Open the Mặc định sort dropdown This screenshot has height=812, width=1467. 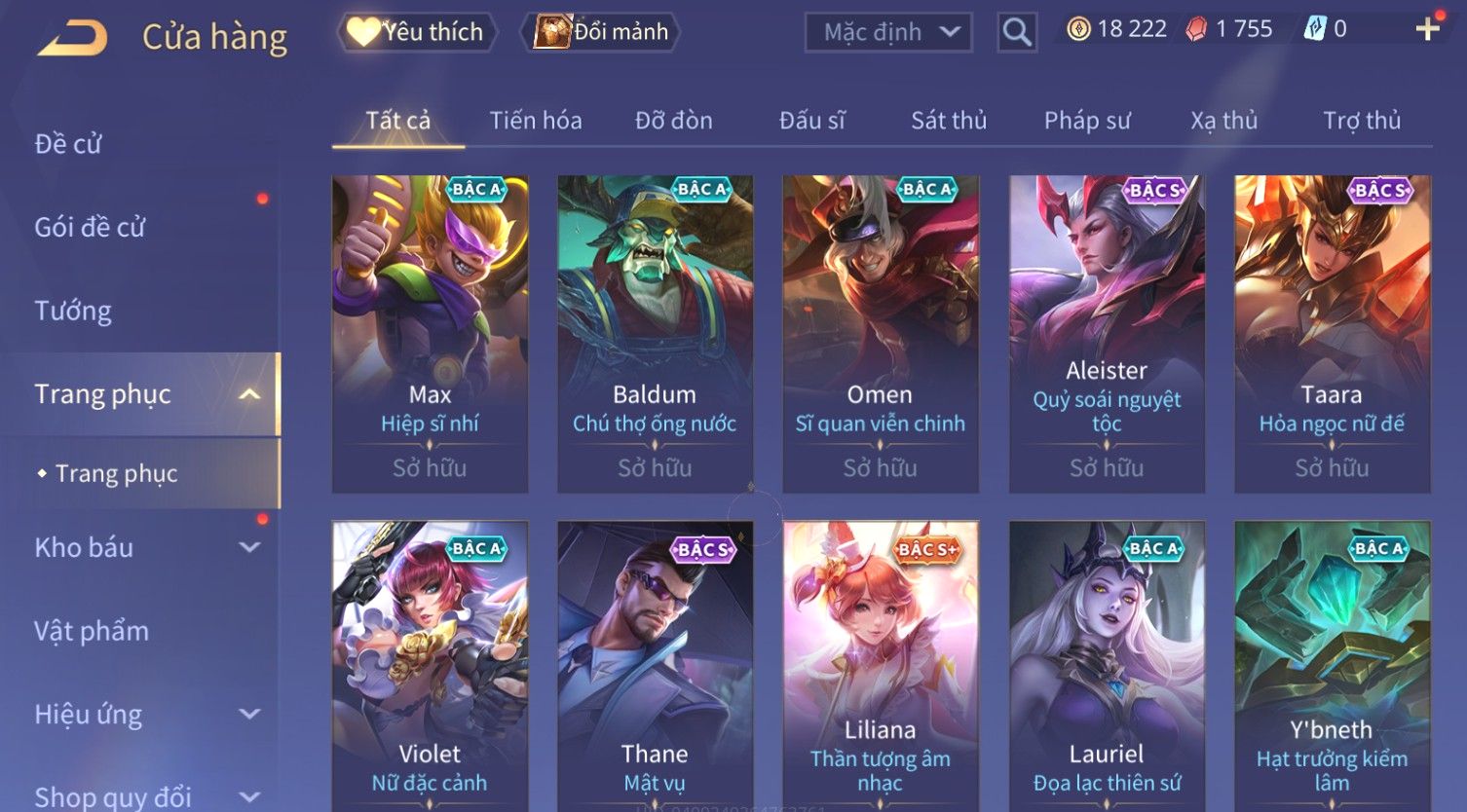[888, 32]
